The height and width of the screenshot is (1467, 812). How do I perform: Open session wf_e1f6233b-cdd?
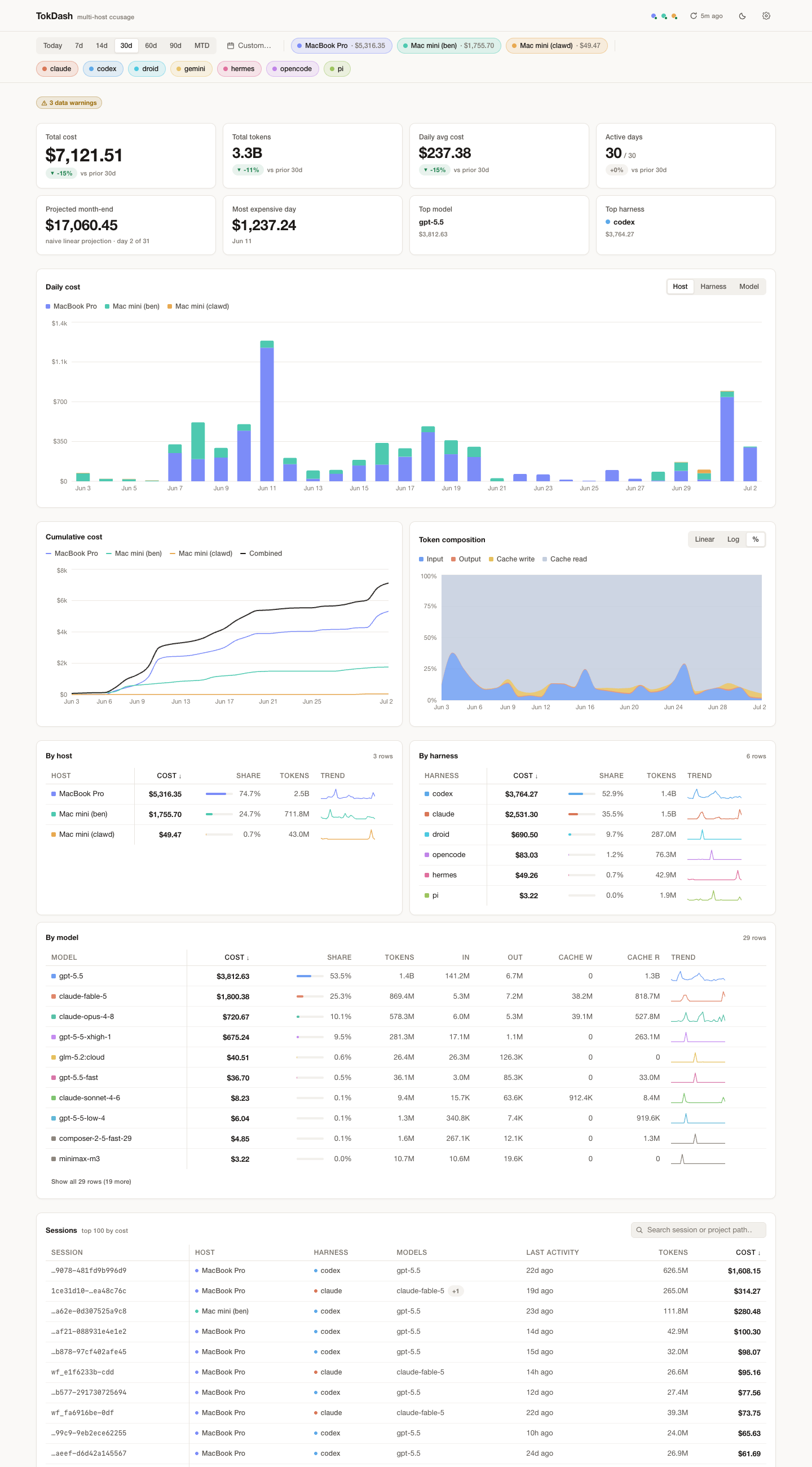pyautogui.click(x=405, y=1372)
